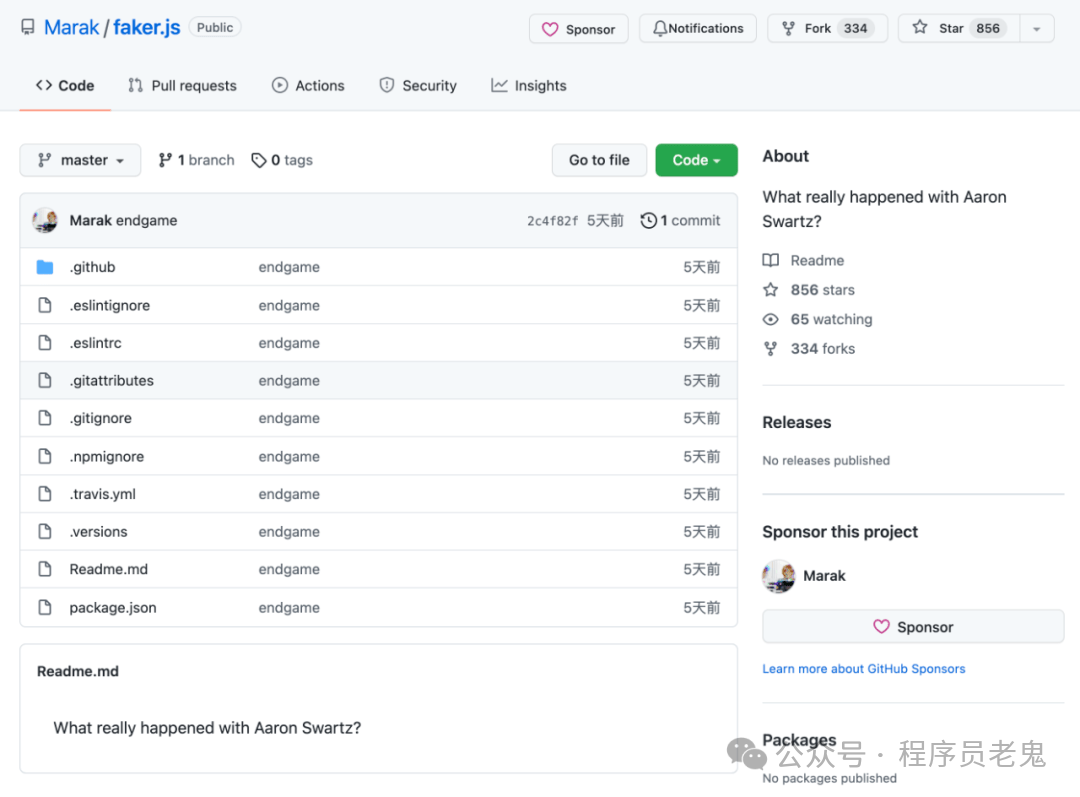Screen dimensions: 1080x797
Task: Expand the star list dropdown arrow
Action: pyautogui.click(x=1037, y=29)
